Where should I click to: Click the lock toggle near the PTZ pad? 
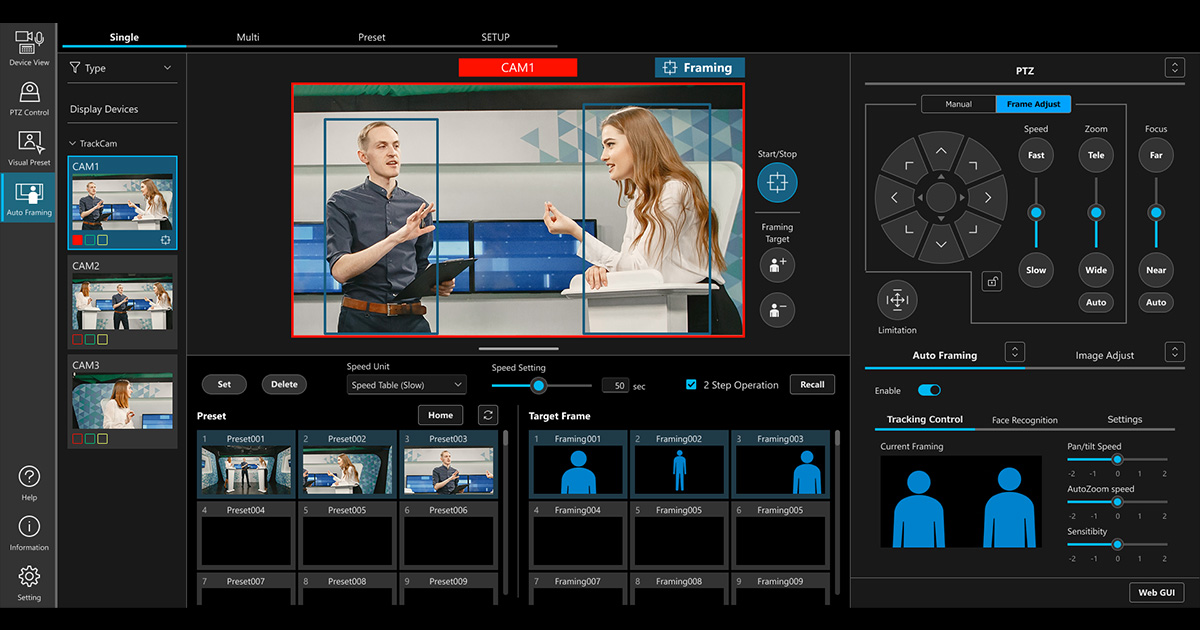click(991, 281)
